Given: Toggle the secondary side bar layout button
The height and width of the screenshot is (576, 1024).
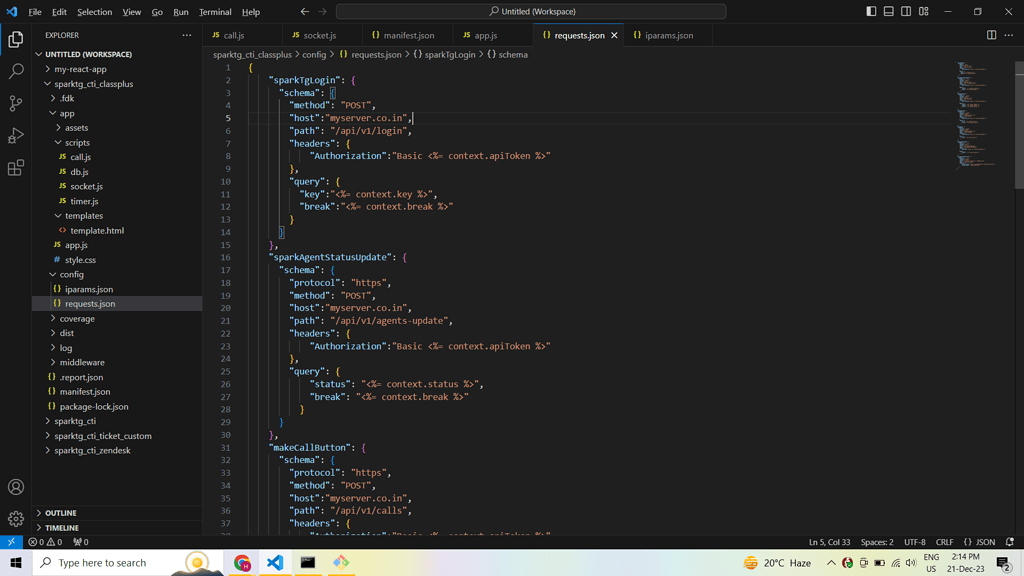Looking at the screenshot, I should pyautogui.click(x=906, y=12).
